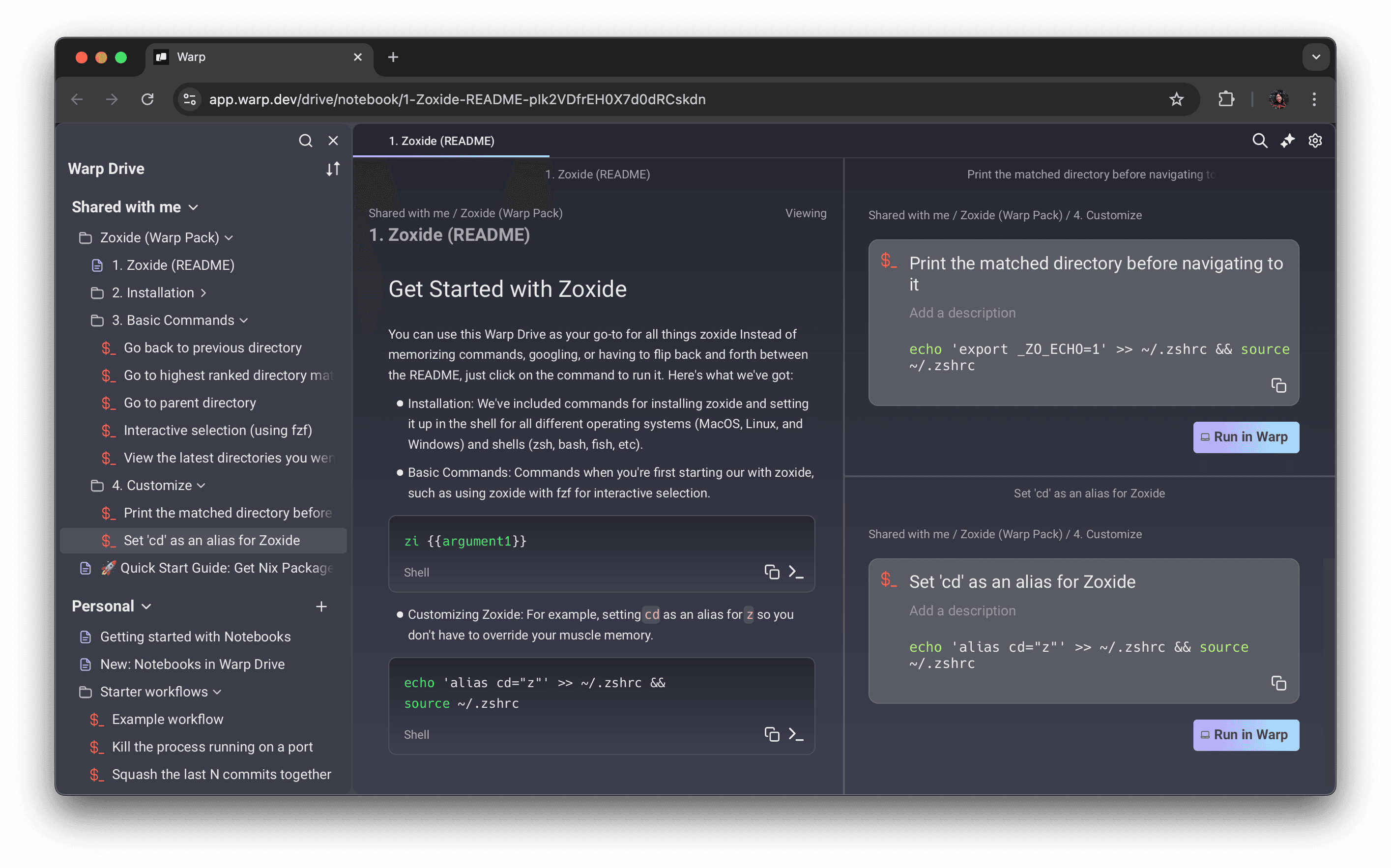Open settings gear in top right
Image resolution: width=1391 pixels, height=868 pixels.
[x=1315, y=141]
